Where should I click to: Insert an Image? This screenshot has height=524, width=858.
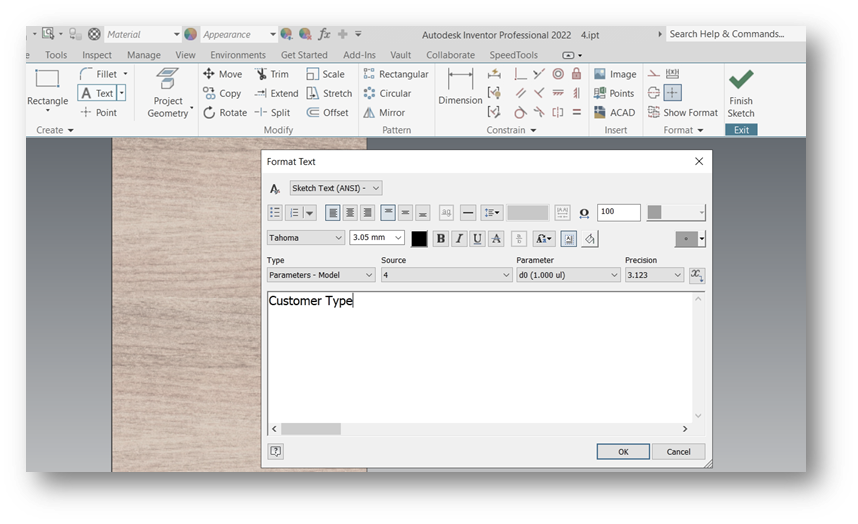click(615, 74)
